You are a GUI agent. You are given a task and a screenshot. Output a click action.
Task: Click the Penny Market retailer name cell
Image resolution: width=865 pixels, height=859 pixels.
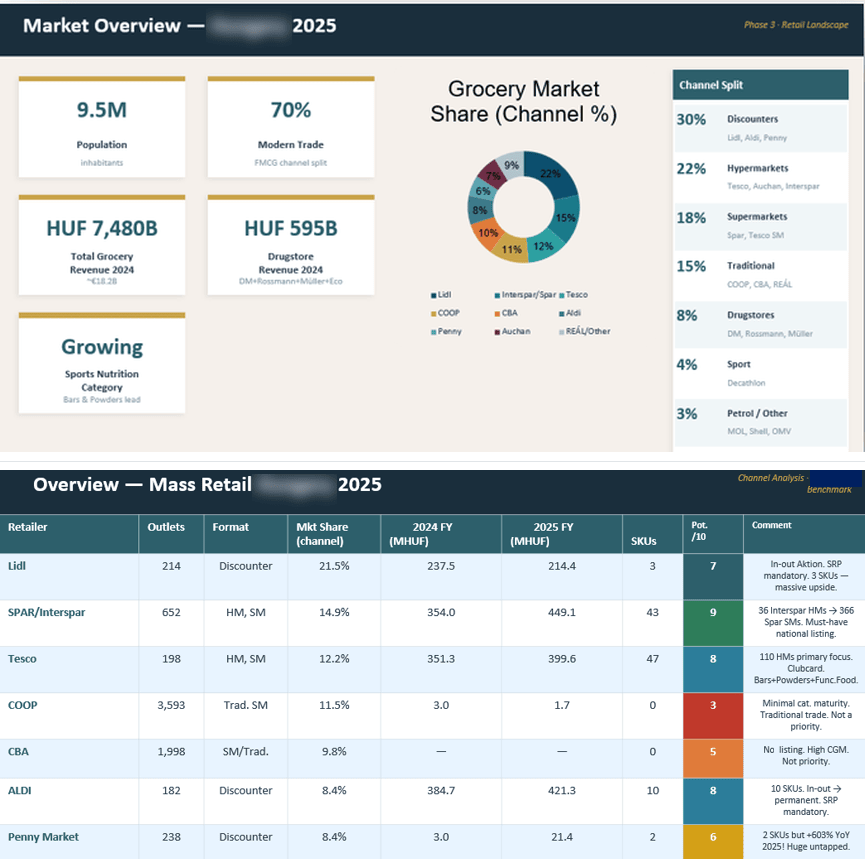pyautogui.click(x=69, y=842)
